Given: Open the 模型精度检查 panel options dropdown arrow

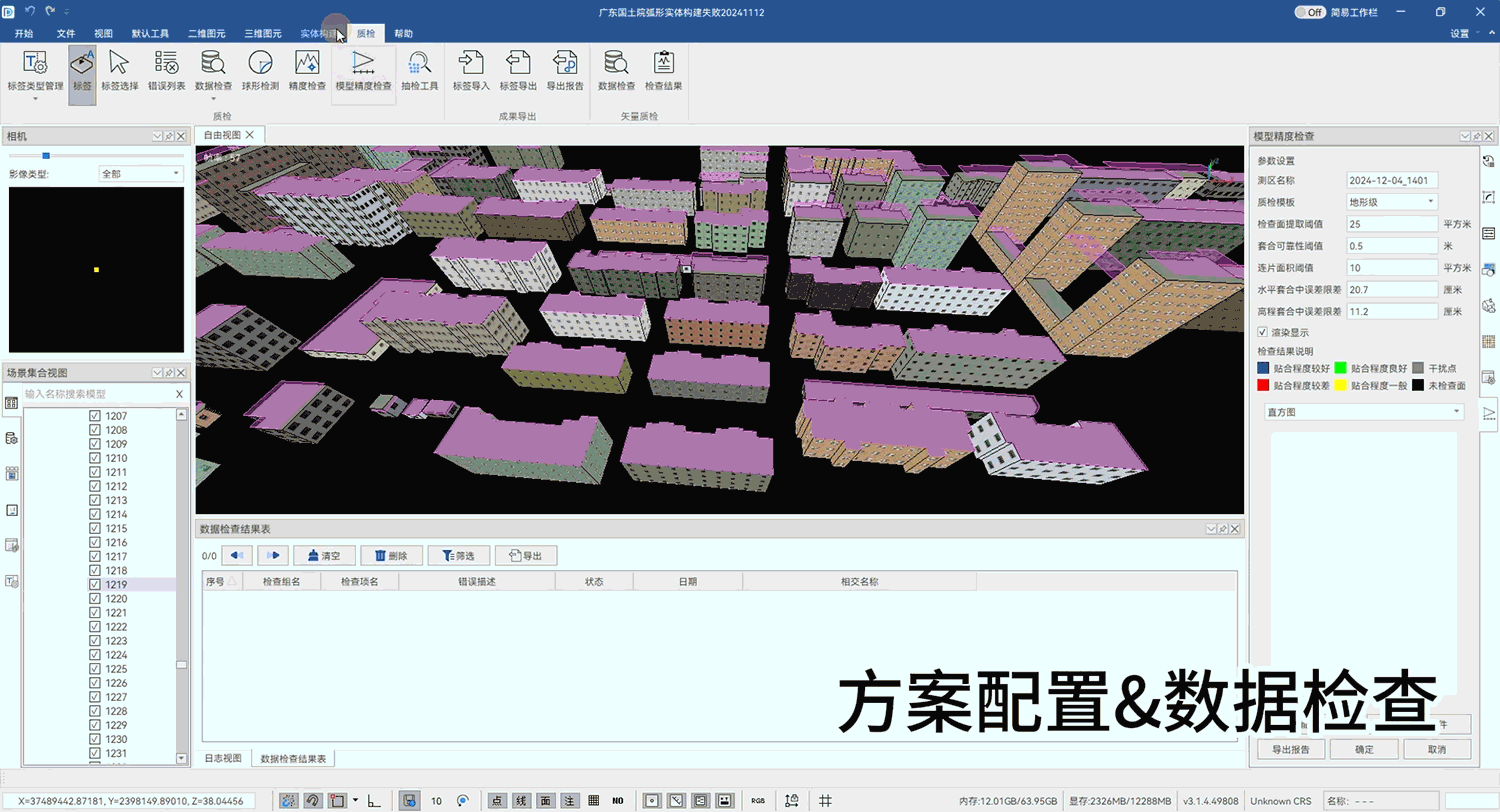Looking at the screenshot, I should point(1464,136).
